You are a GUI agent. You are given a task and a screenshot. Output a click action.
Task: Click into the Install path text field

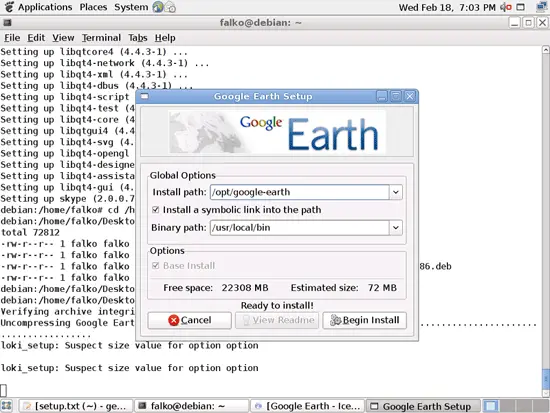coord(300,192)
